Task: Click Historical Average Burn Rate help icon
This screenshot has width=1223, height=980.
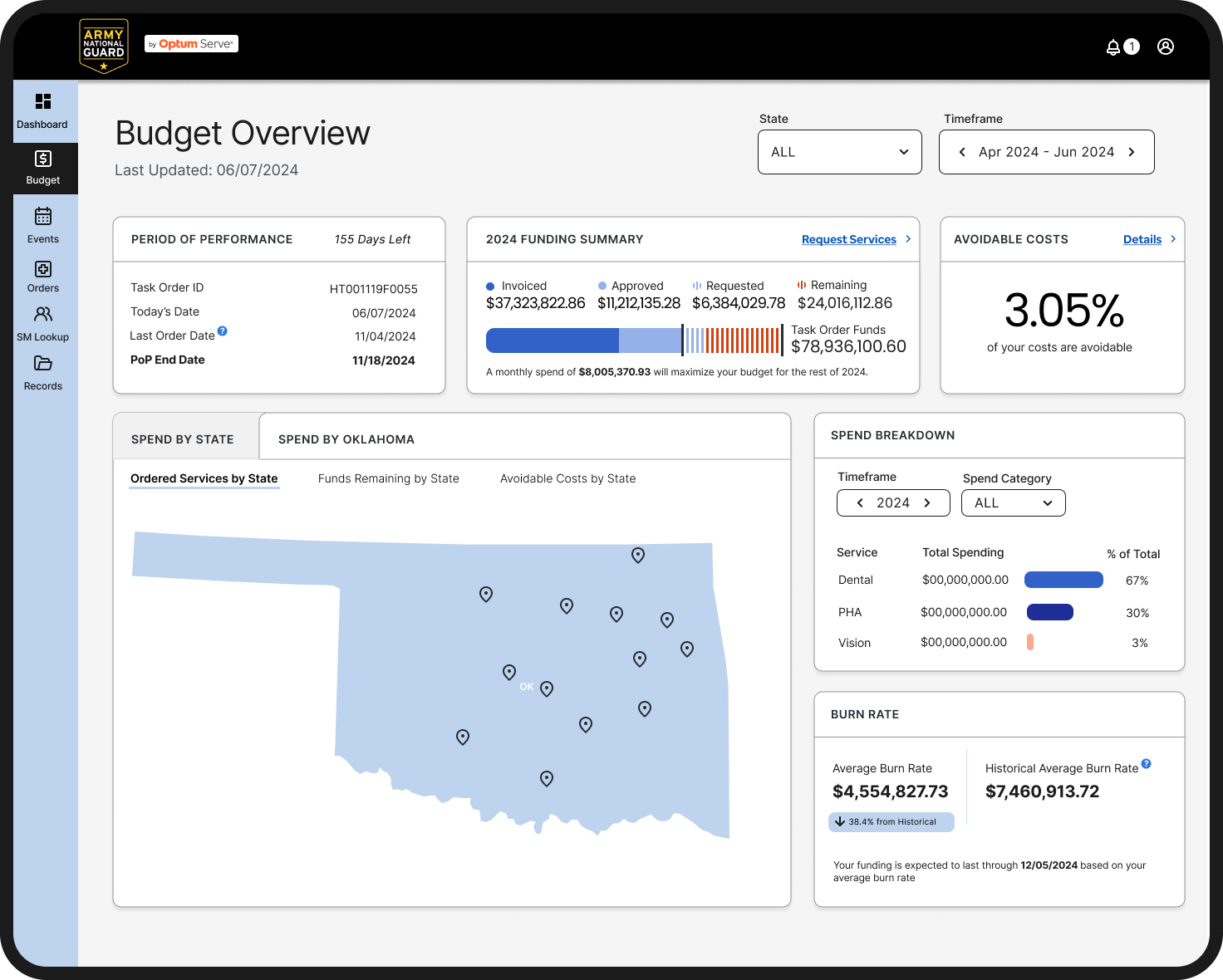Action: tap(1147, 763)
